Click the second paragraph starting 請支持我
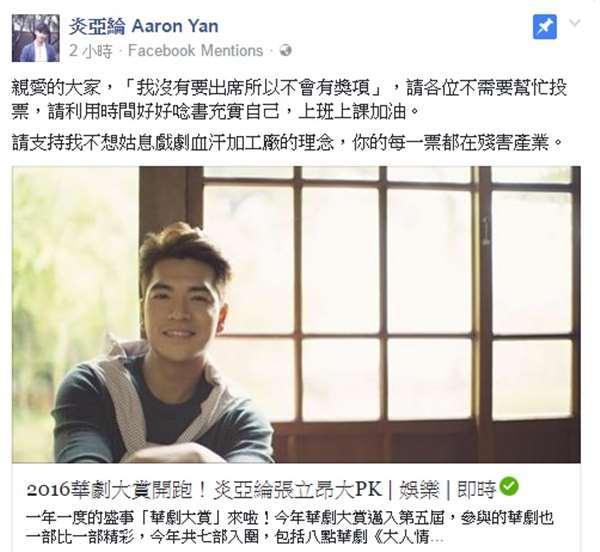Screen dimensions: 600x552 (287, 143)
